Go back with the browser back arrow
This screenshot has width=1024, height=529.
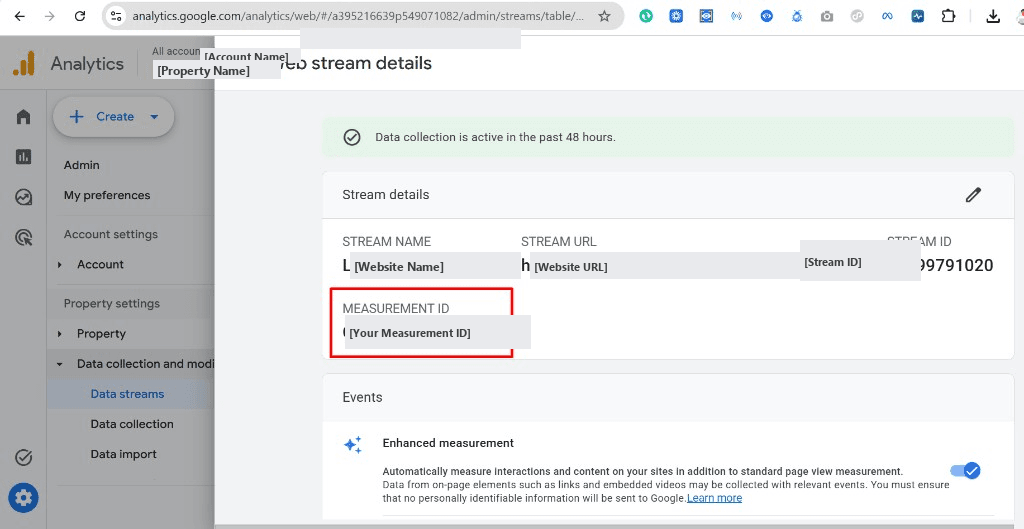point(20,16)
